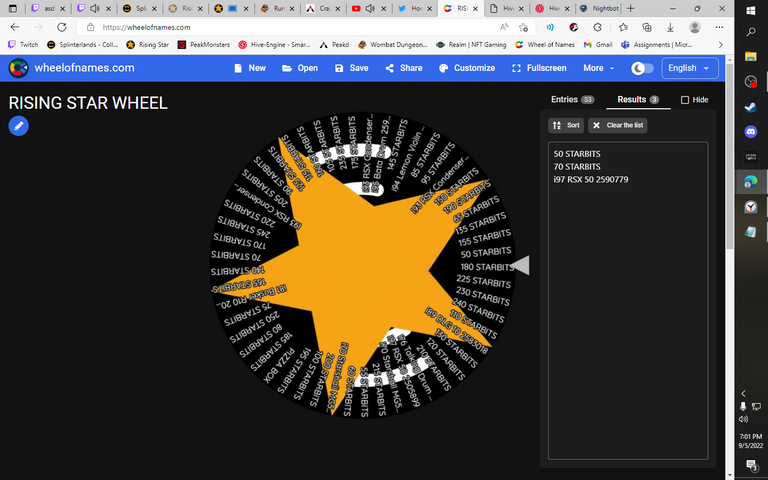This screenshot has width=768, height=480.
Task: Switch to the Results tab
Action: point(638,99)
